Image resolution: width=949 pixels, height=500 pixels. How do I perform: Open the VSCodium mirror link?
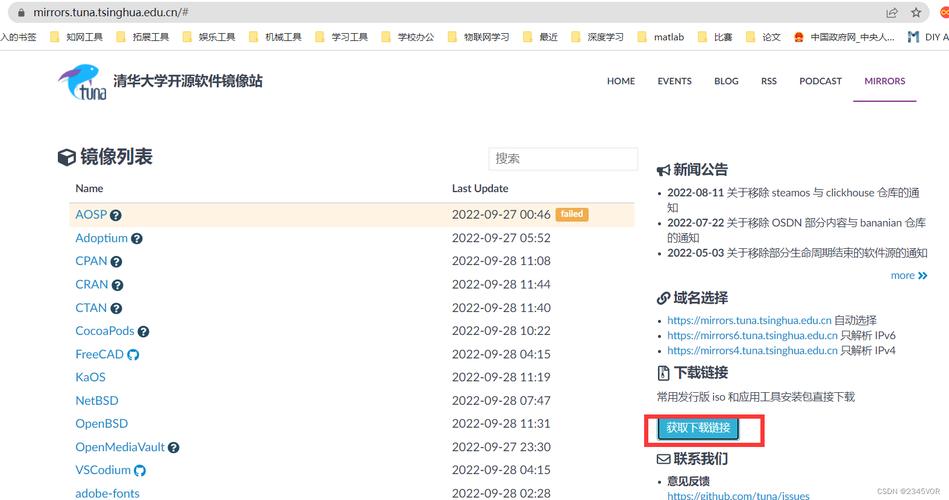tap(103, 470)
